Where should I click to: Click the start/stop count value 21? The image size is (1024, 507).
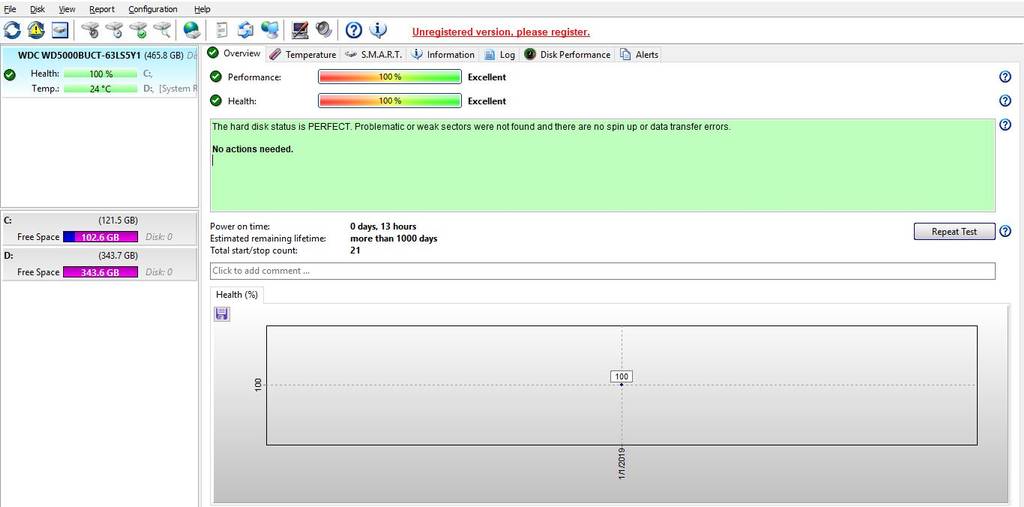(355, 250)
